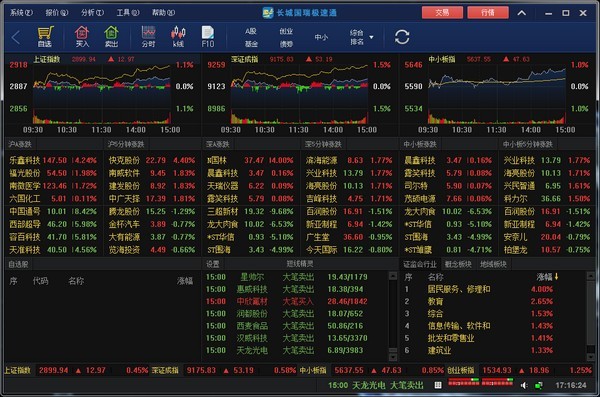The width and height of the screenshot is (600, 397).
Task: Click the 创业板指 status bar entry
Action: click(x=519, y=371)
